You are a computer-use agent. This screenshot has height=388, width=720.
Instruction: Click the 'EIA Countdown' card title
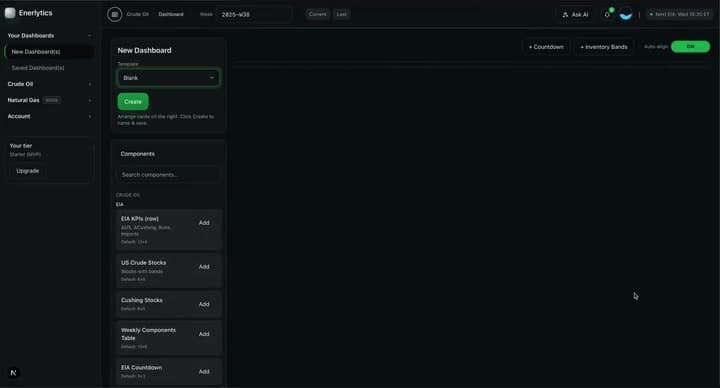[141, 368]
